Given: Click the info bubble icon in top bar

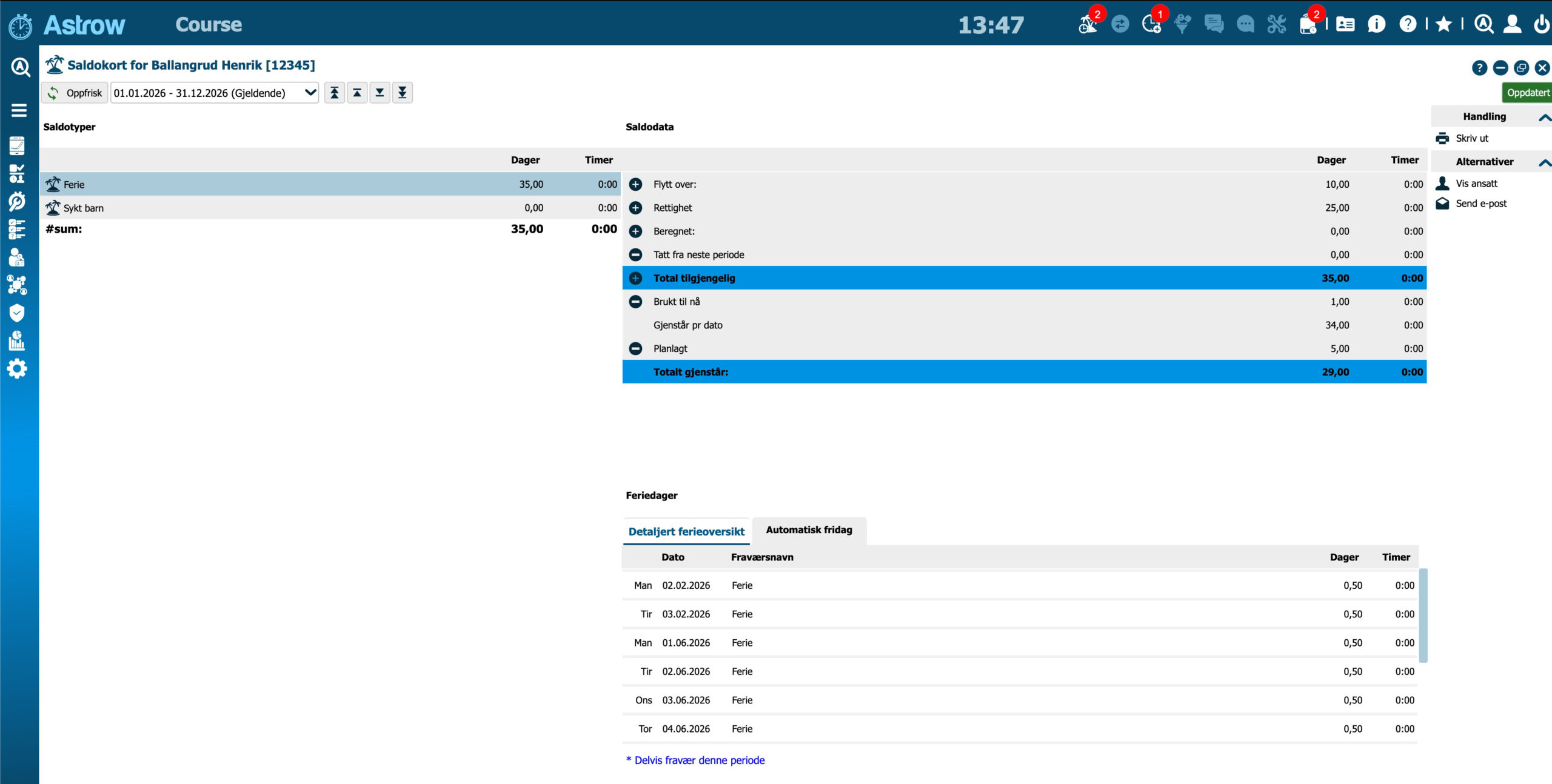Looking at the screenshot, I should pos(1376,24).
